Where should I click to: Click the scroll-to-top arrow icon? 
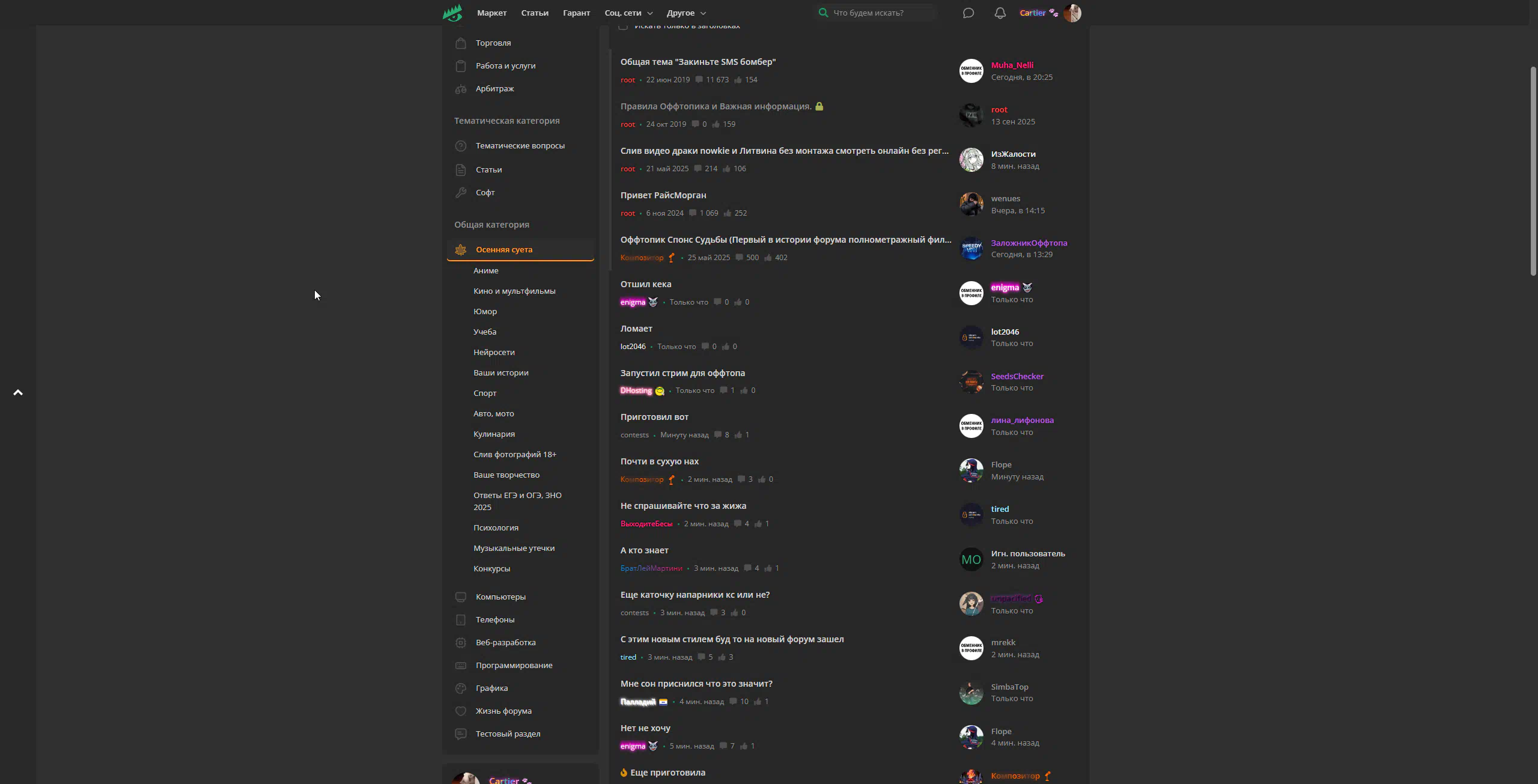pyautogui.click(x=18, y=392)
